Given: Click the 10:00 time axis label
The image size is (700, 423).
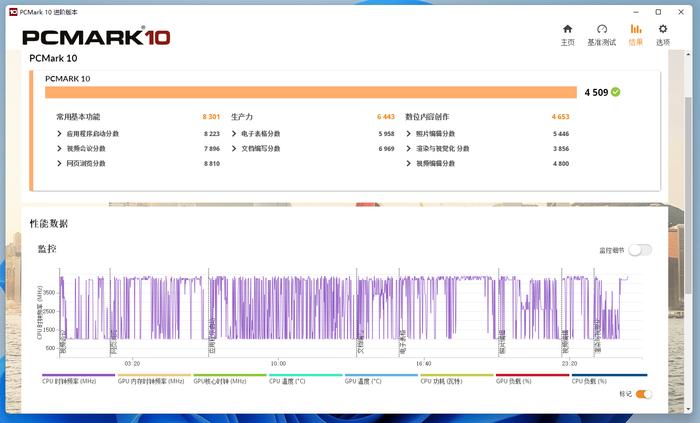Looking at the screenshot, I should [x=278, y=364].
